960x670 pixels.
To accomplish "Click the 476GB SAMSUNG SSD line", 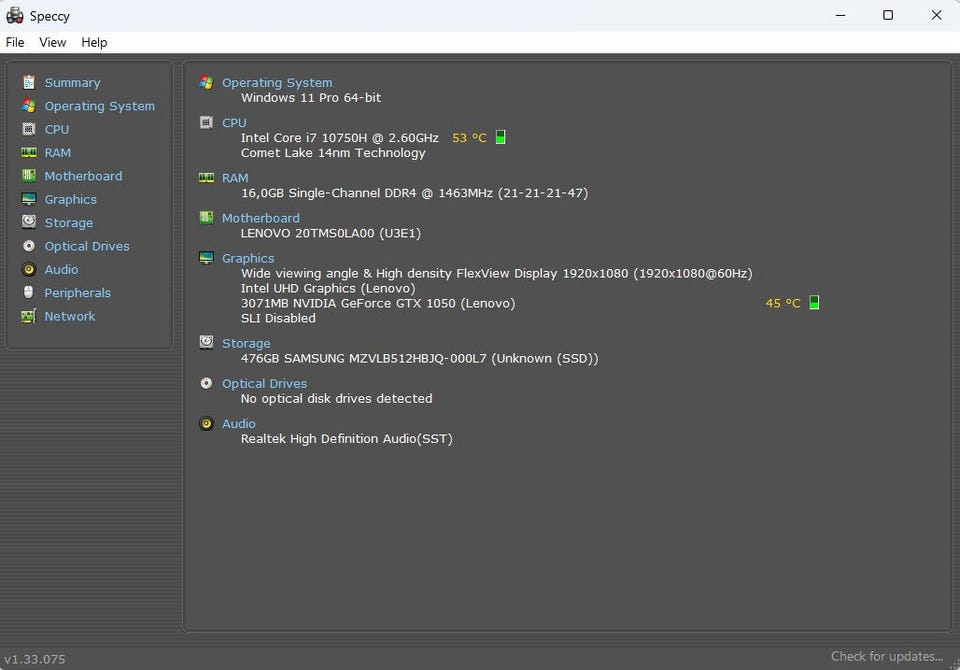I will tap(420, 358).
